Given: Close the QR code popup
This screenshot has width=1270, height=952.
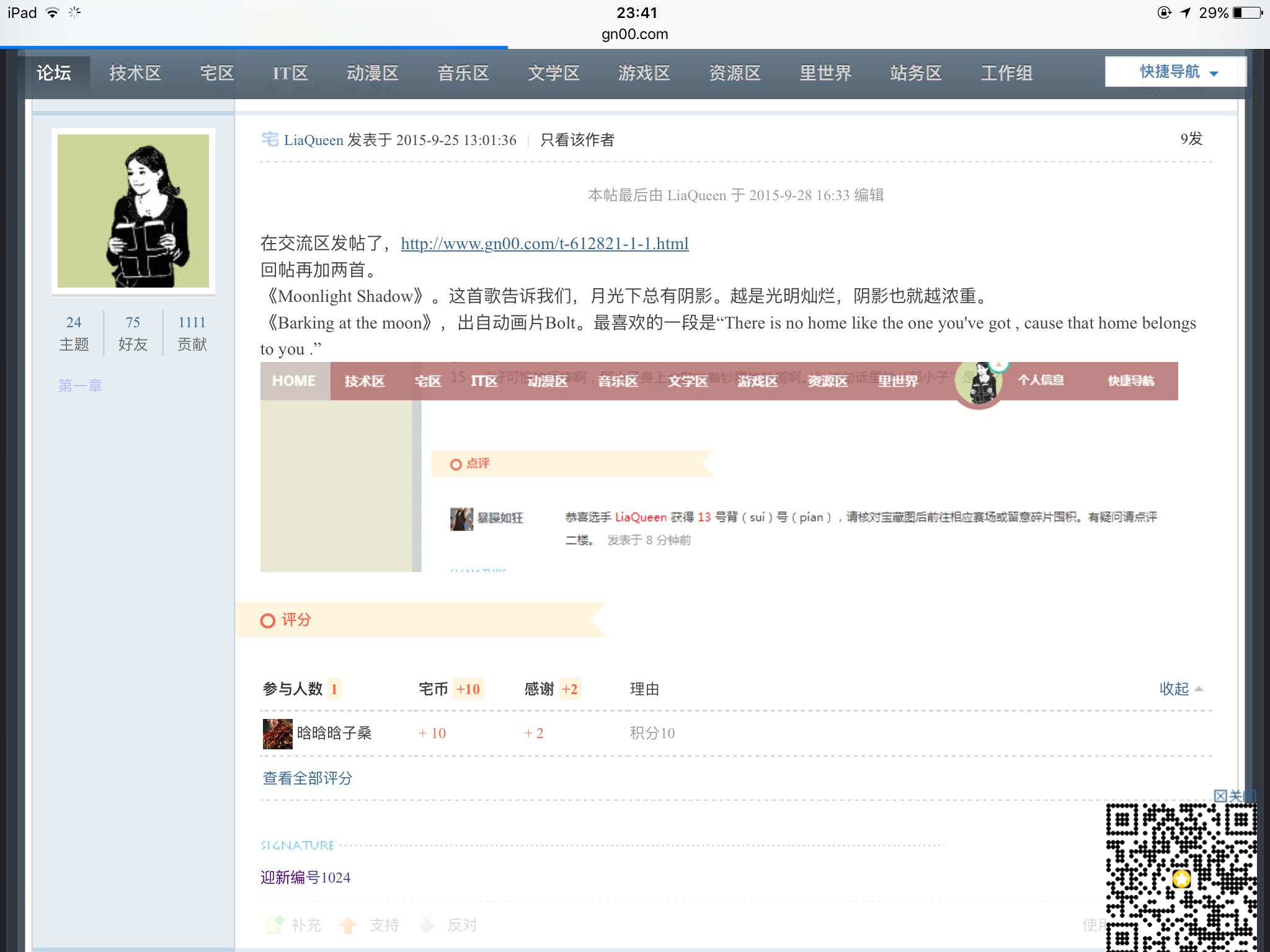Looking at the screenshot, I should (1233, 796).
